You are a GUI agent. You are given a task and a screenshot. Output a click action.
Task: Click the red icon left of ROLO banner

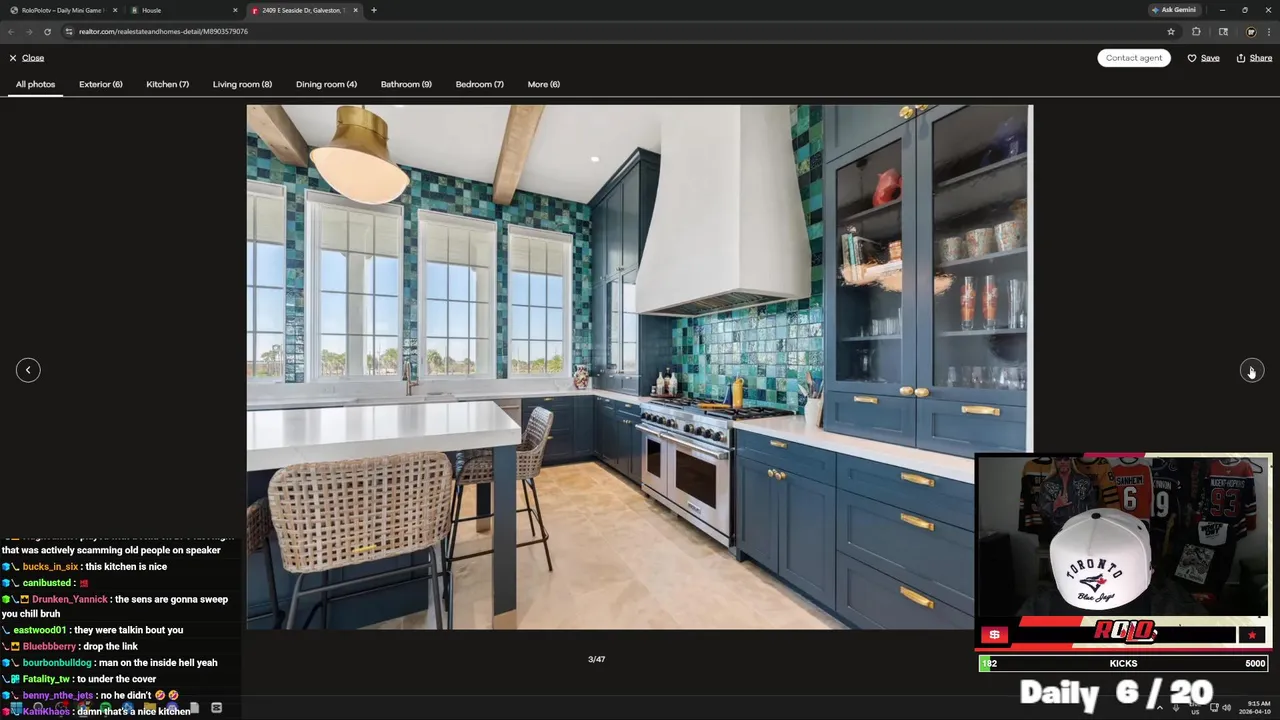click(994, 634)
